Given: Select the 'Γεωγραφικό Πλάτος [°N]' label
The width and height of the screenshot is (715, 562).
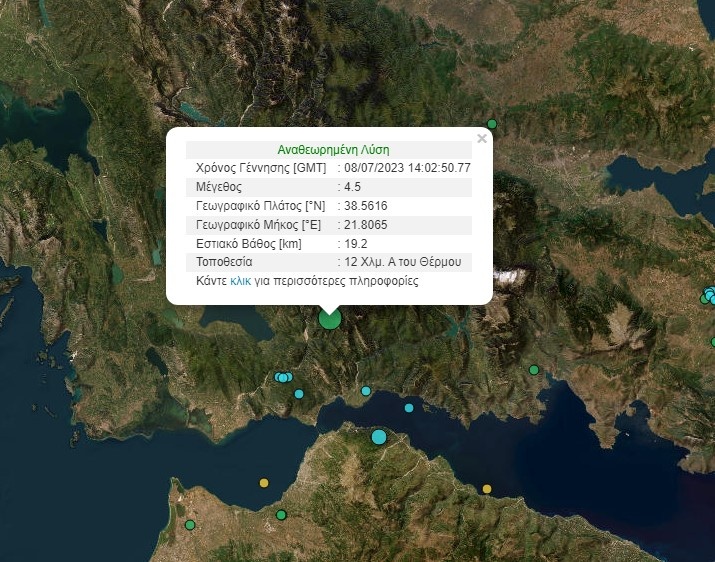Looking at the screenshot, I should (x=260, y=206).
